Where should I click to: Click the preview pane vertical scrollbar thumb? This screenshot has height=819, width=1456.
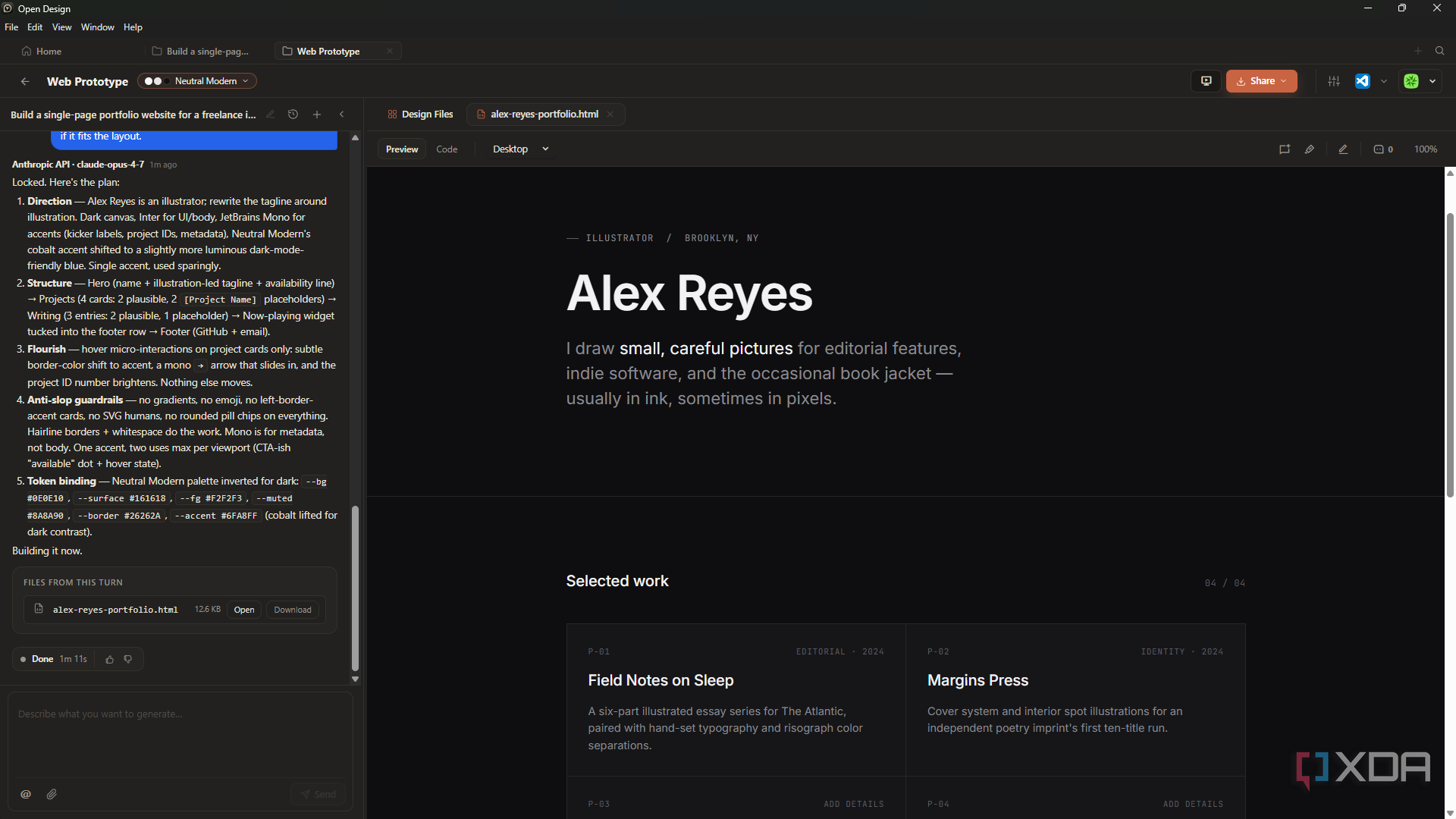(1450, 355)
